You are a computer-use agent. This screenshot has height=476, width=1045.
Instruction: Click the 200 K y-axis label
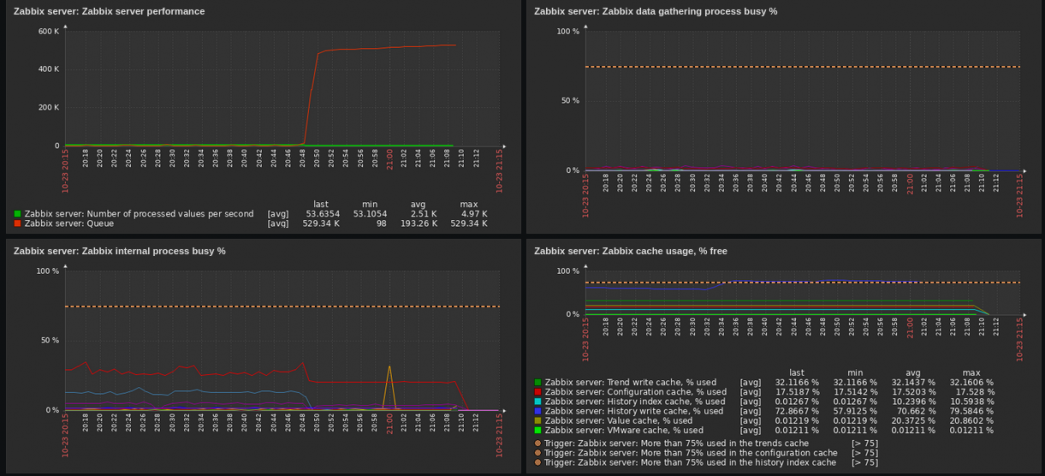(49, 107)
